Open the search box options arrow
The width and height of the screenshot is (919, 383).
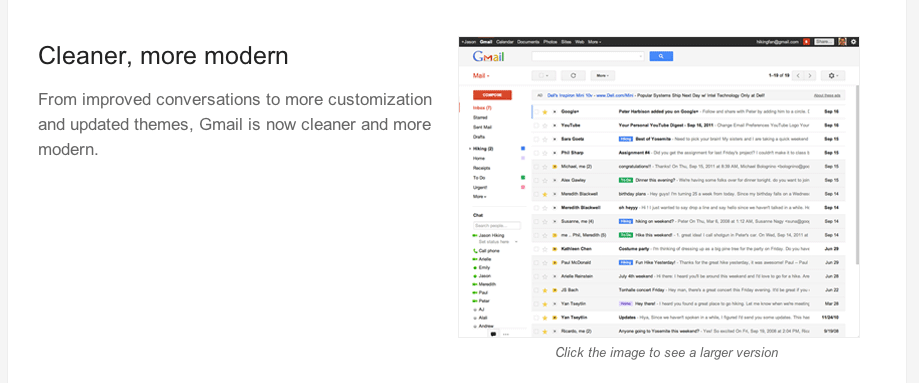point(641,56)
